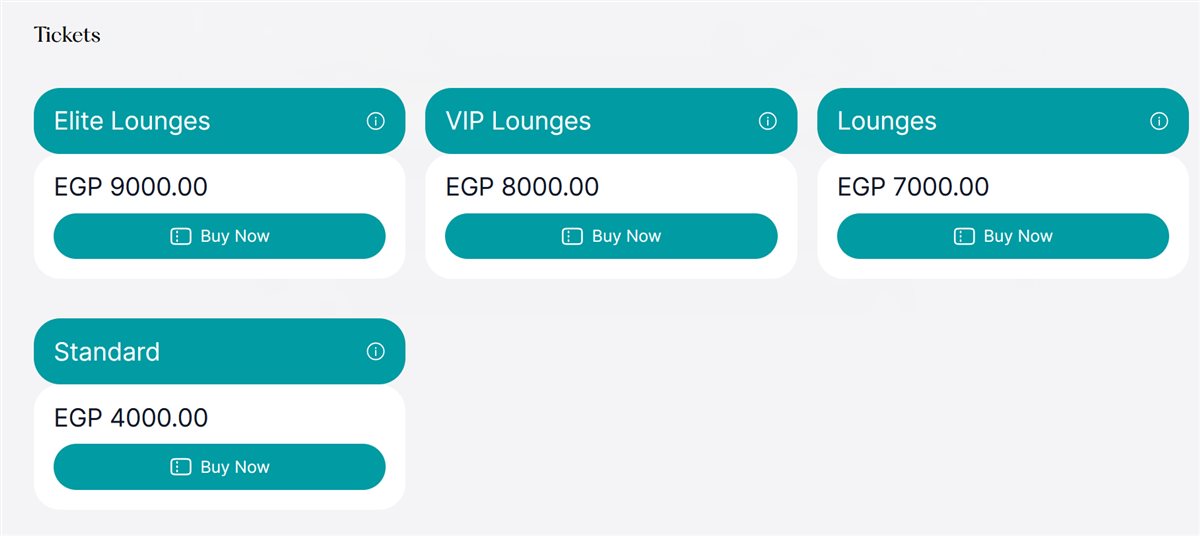Click the Lounges card title
The height and width of the screenshot is (536, 1200).
point(887,121)
